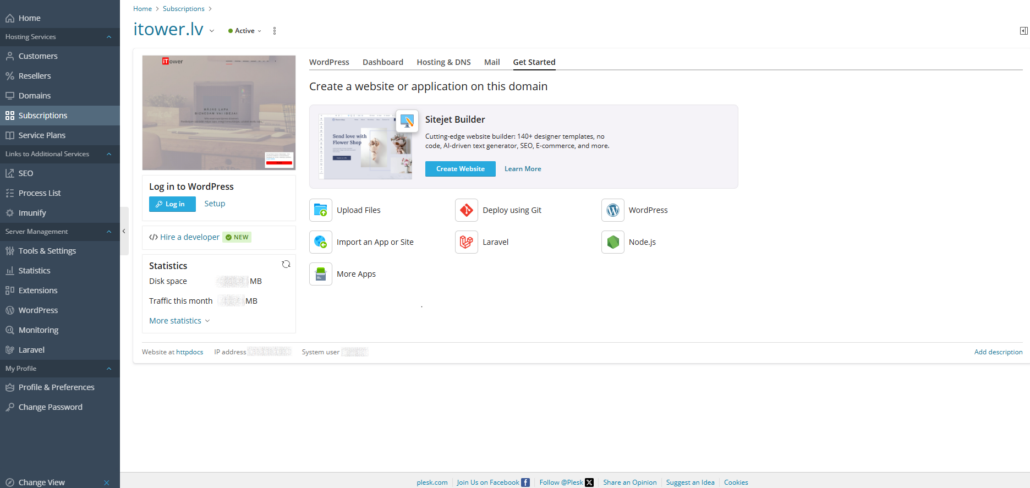
Task: Click the Resellers percent icon
Action: point(9,76)
